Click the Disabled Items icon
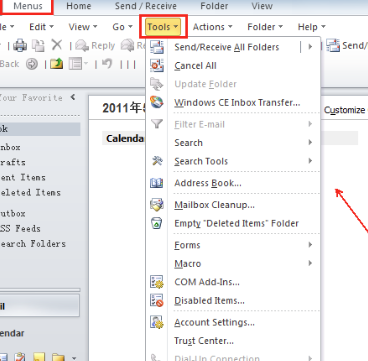368x361 pixels. [157, 300]
